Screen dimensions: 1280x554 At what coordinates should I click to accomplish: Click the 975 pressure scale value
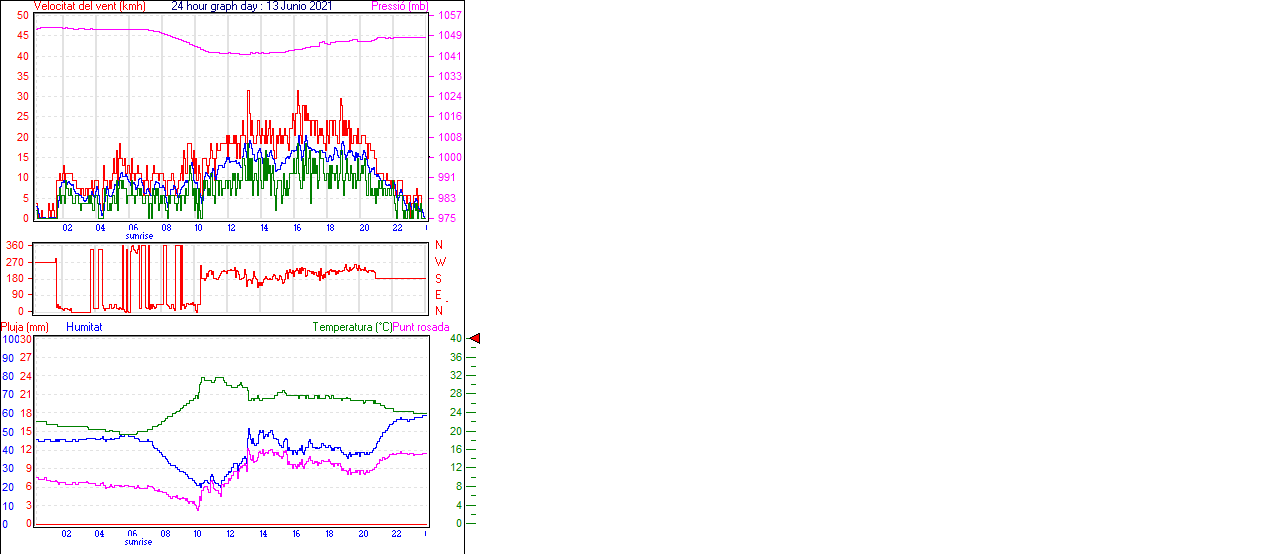coord(446,218)
